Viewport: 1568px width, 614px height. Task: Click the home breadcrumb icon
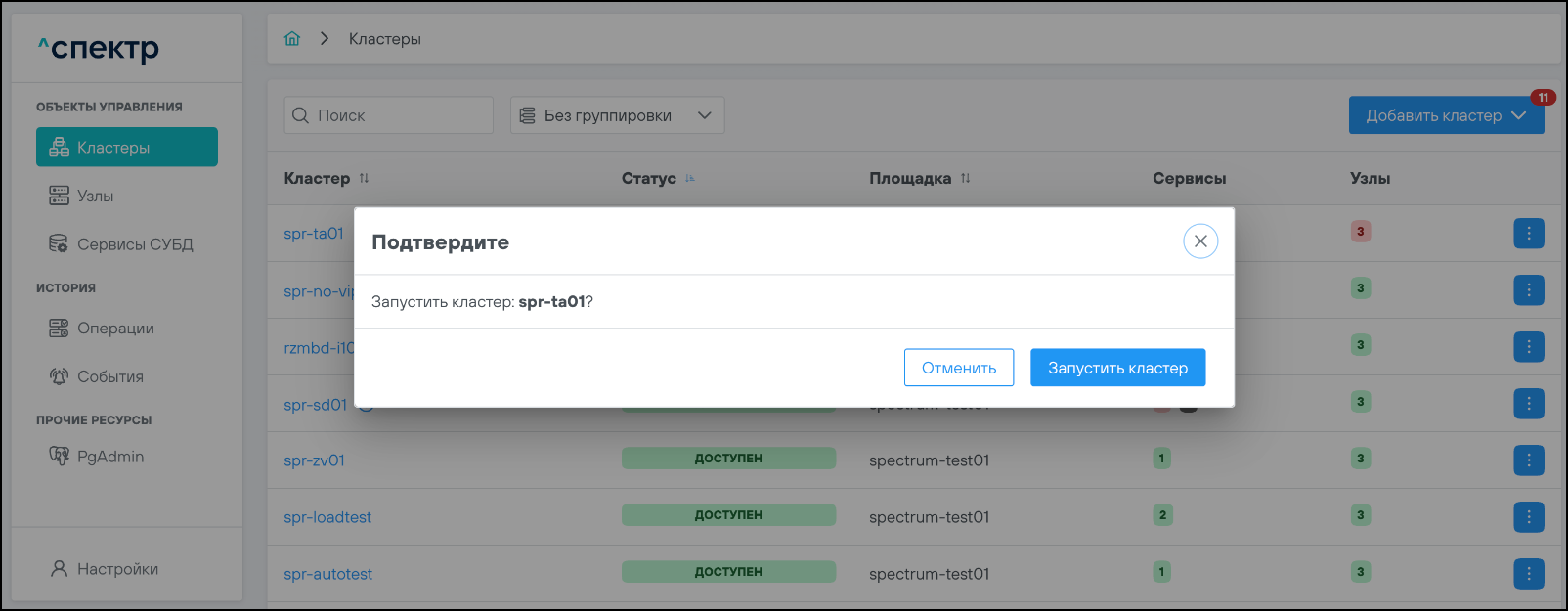point(292,39)
